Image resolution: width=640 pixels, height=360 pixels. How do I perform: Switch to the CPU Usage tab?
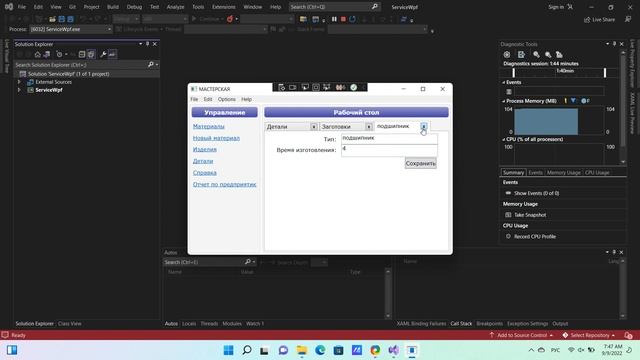tap(597, 173)
